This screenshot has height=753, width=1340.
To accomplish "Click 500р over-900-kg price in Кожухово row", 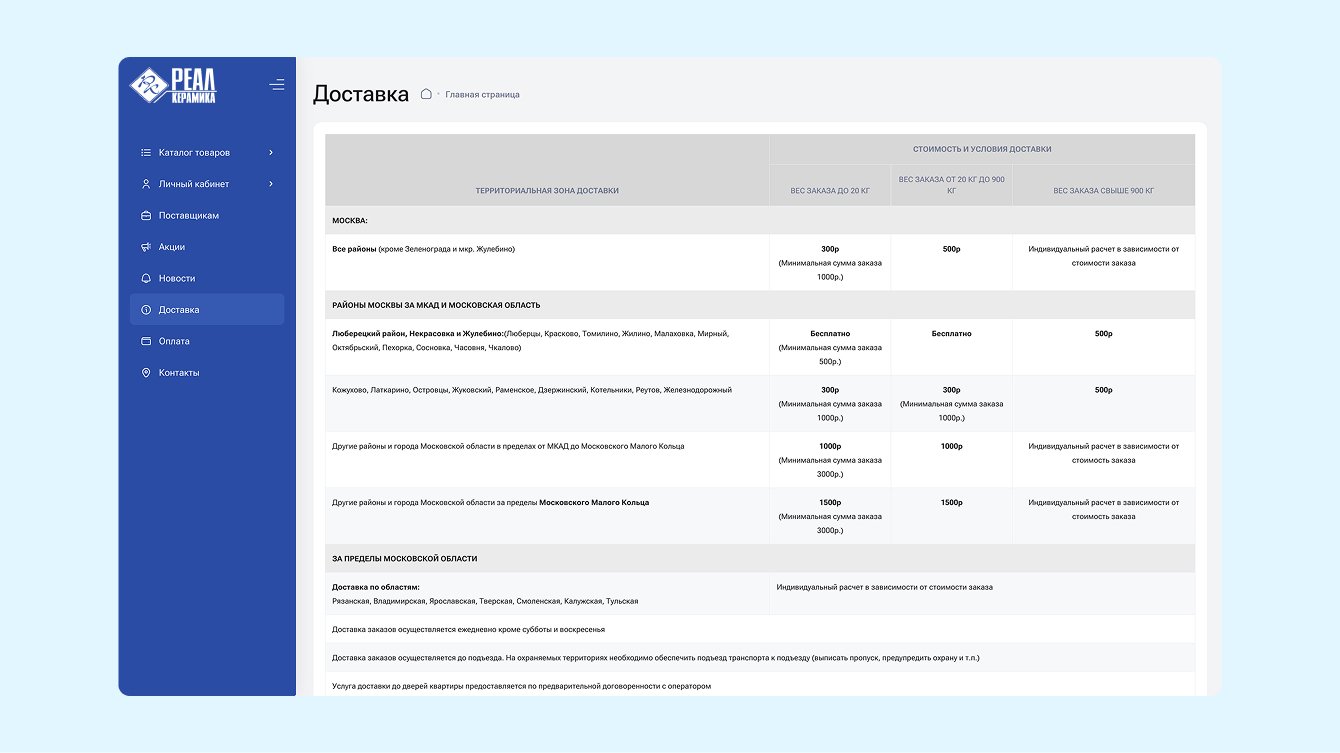I will click(1103, 390).
